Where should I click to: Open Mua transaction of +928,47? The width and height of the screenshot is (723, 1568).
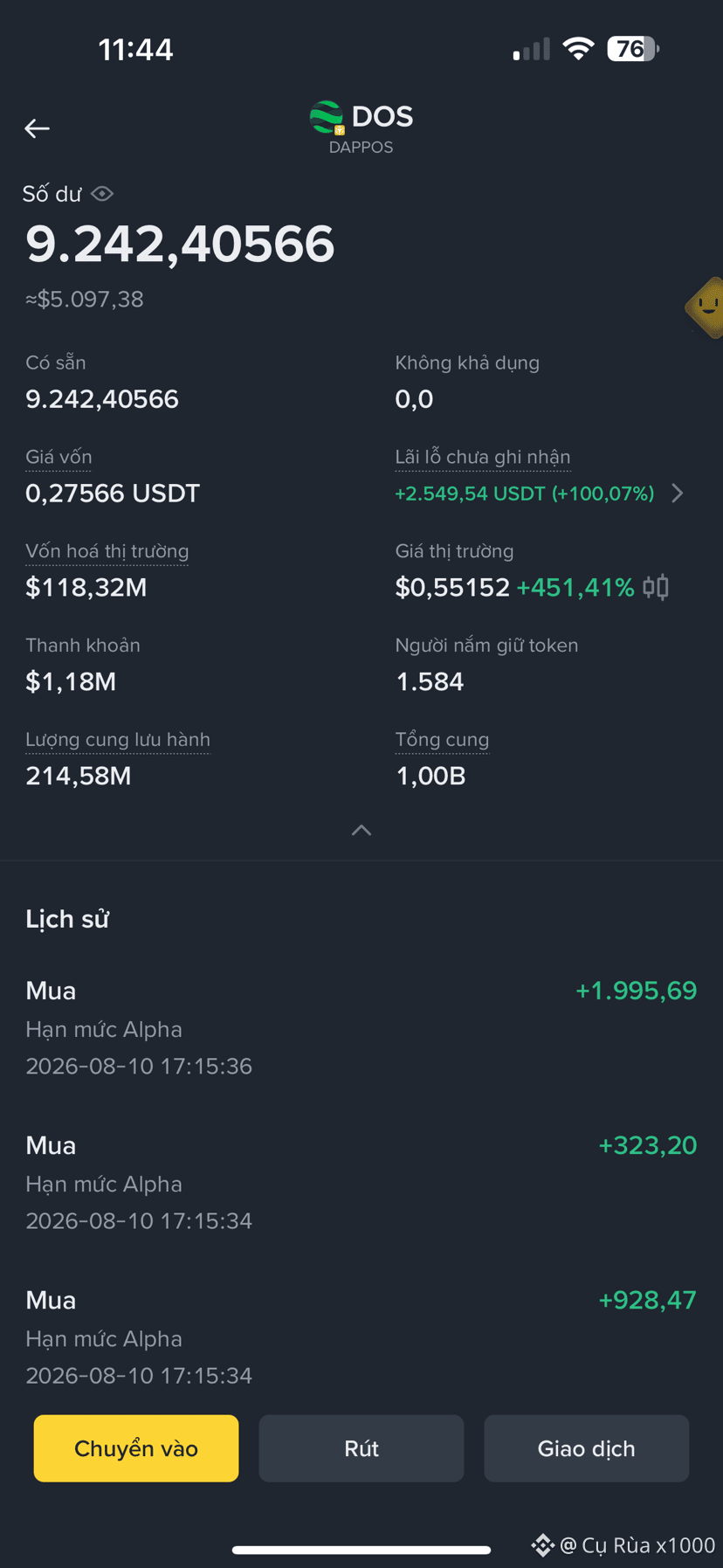[361, 1337]
